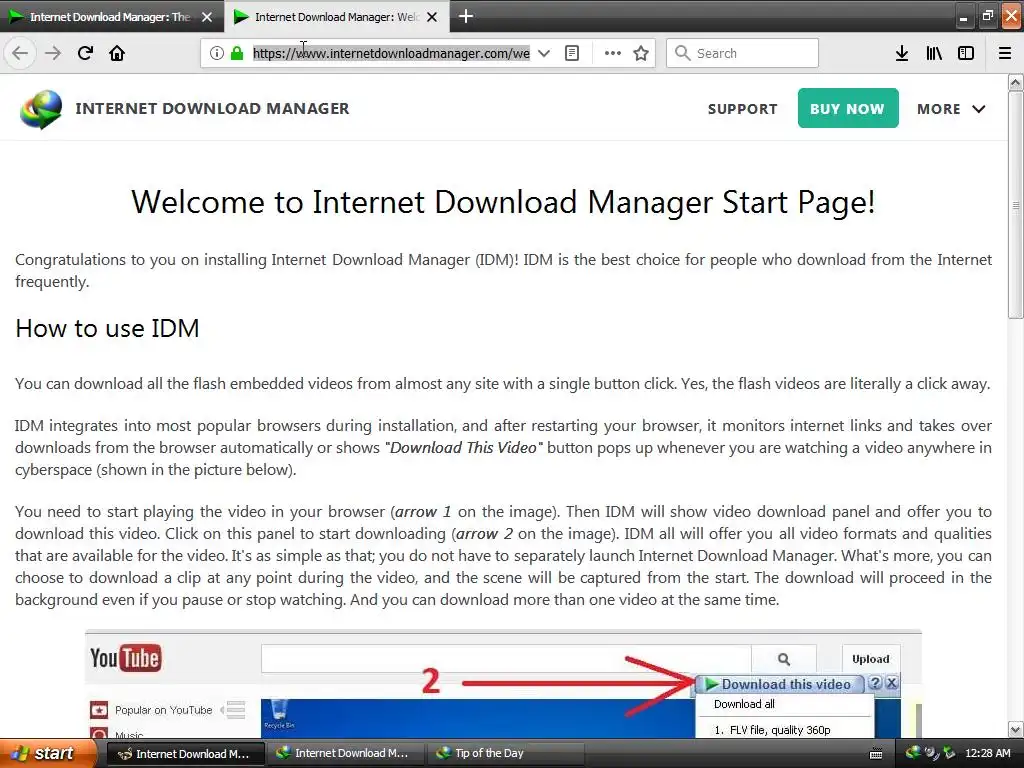Click the How to use IDM heading
1024x768 pixels.
(107, 328)
